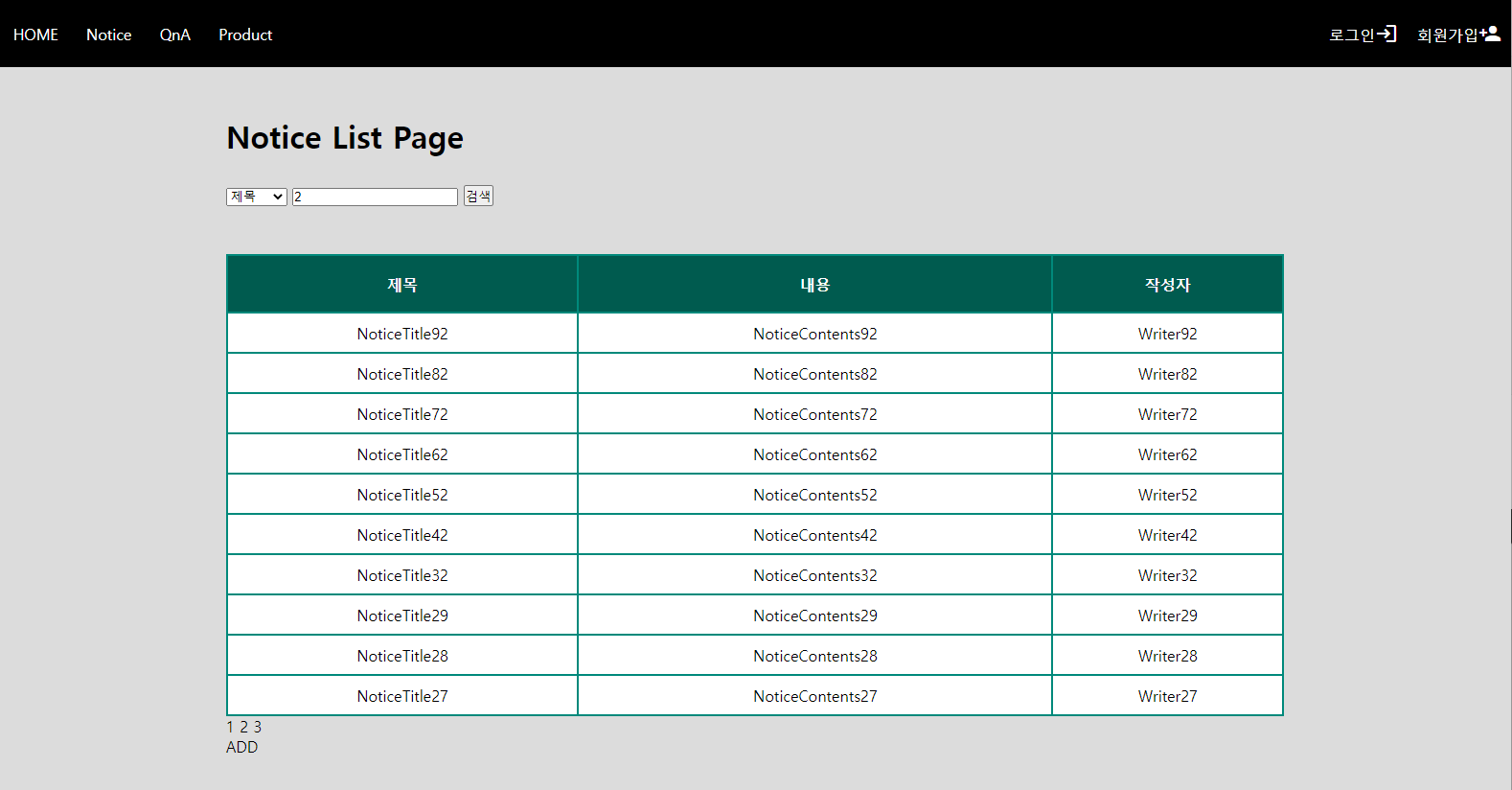Select NoticeContents42 cell
The height and width of the screenshot is (790, 1512).
coord(815,535)
